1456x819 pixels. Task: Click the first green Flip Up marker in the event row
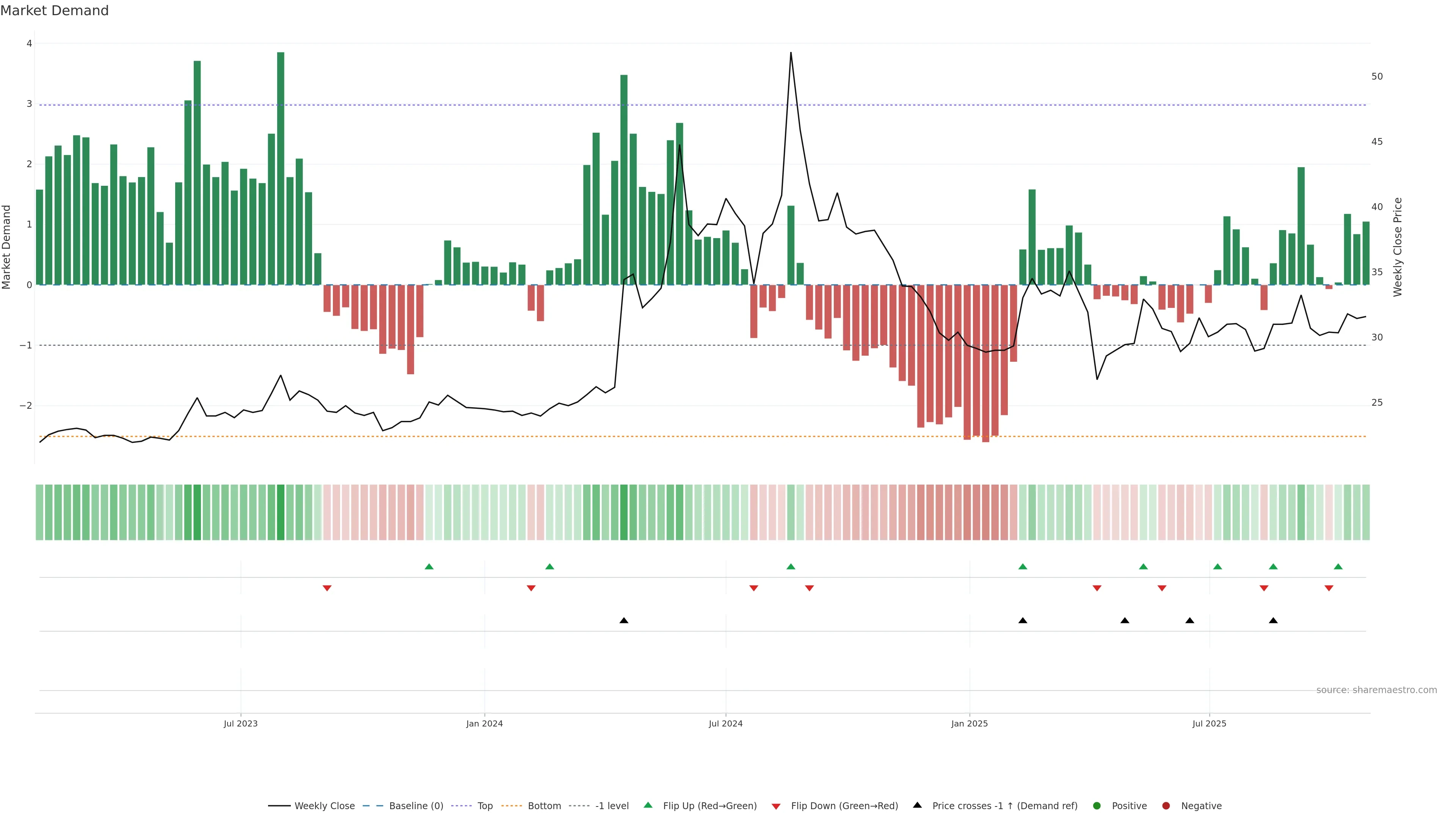tap(429, 566)
